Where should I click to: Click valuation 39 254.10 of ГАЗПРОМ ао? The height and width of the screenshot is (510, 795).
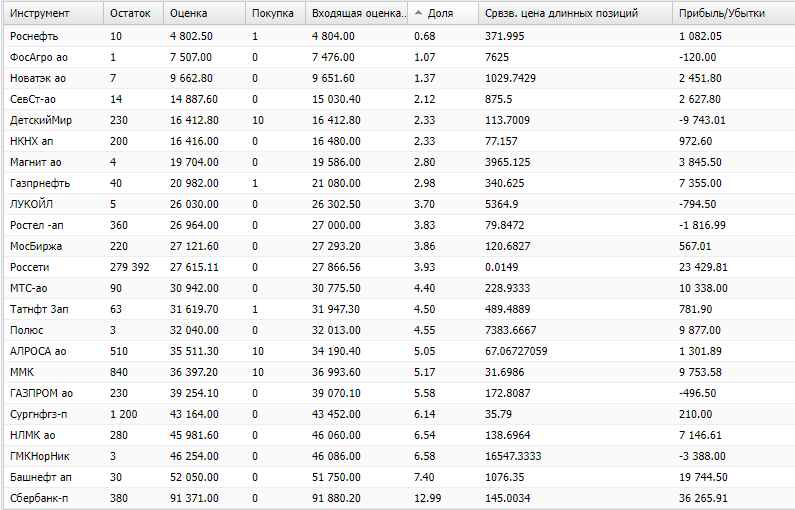194,393
